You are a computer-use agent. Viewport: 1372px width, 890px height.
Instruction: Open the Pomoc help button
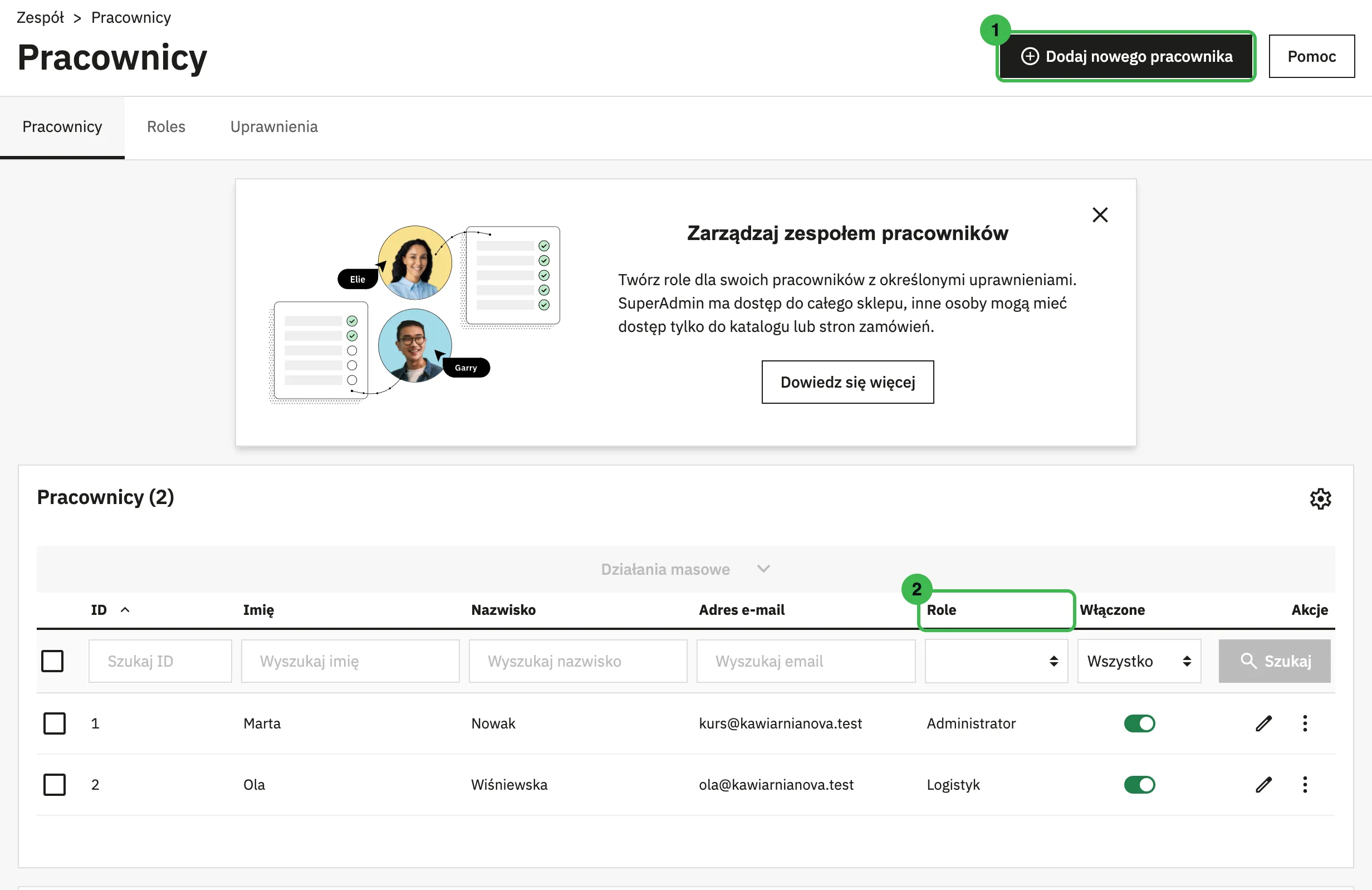tap(1311, 56)
